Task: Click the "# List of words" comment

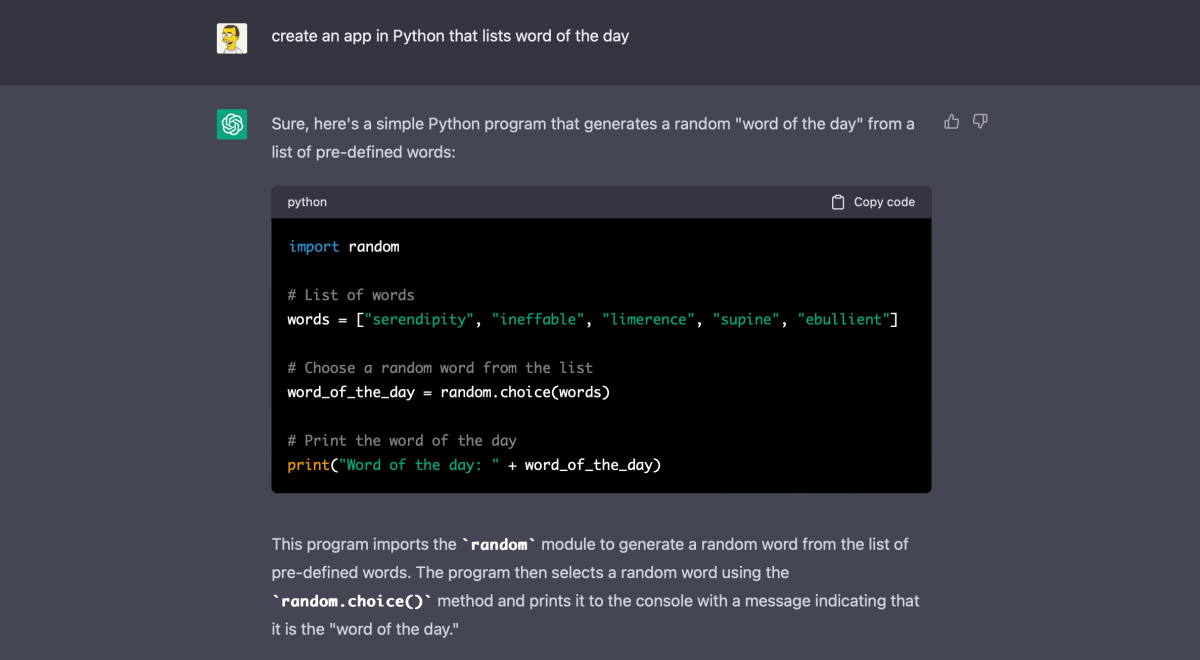Action: coord(350,295)
